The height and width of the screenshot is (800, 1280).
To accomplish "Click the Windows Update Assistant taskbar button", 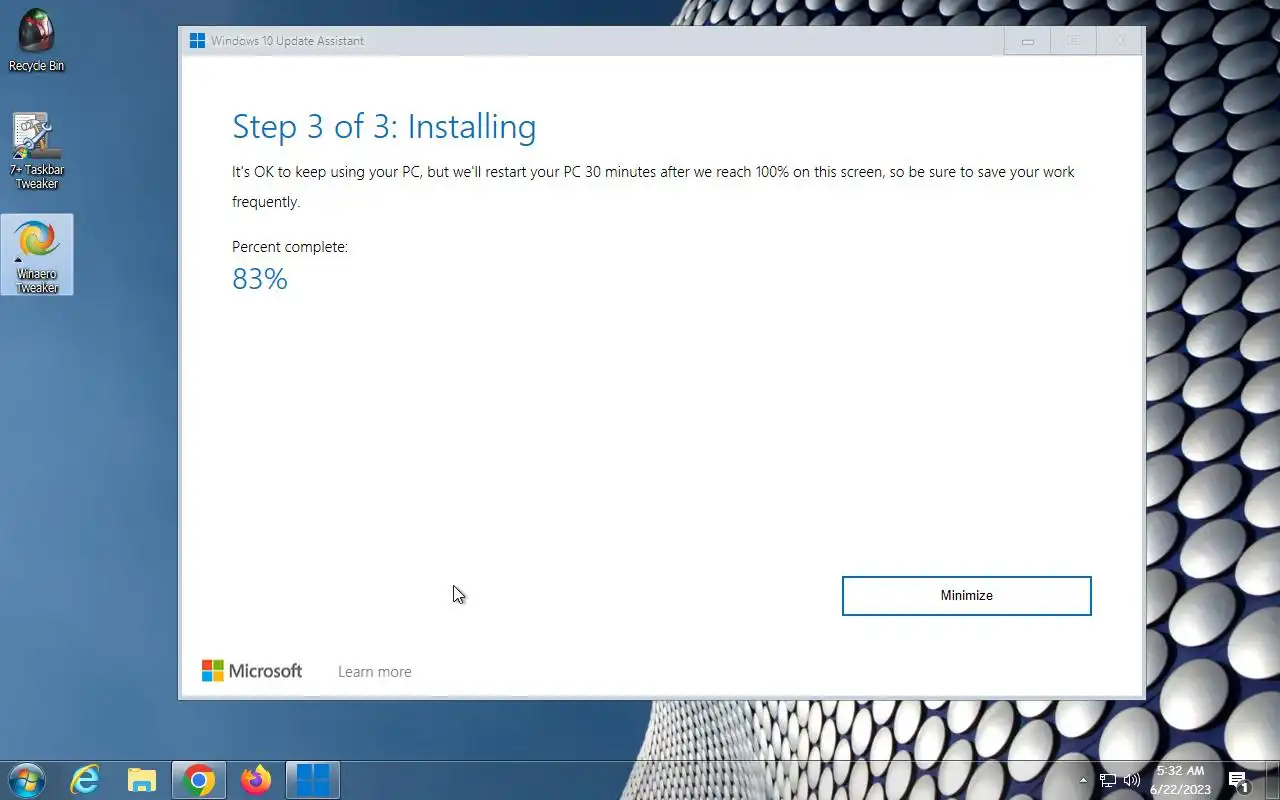I will pos(313,779).
